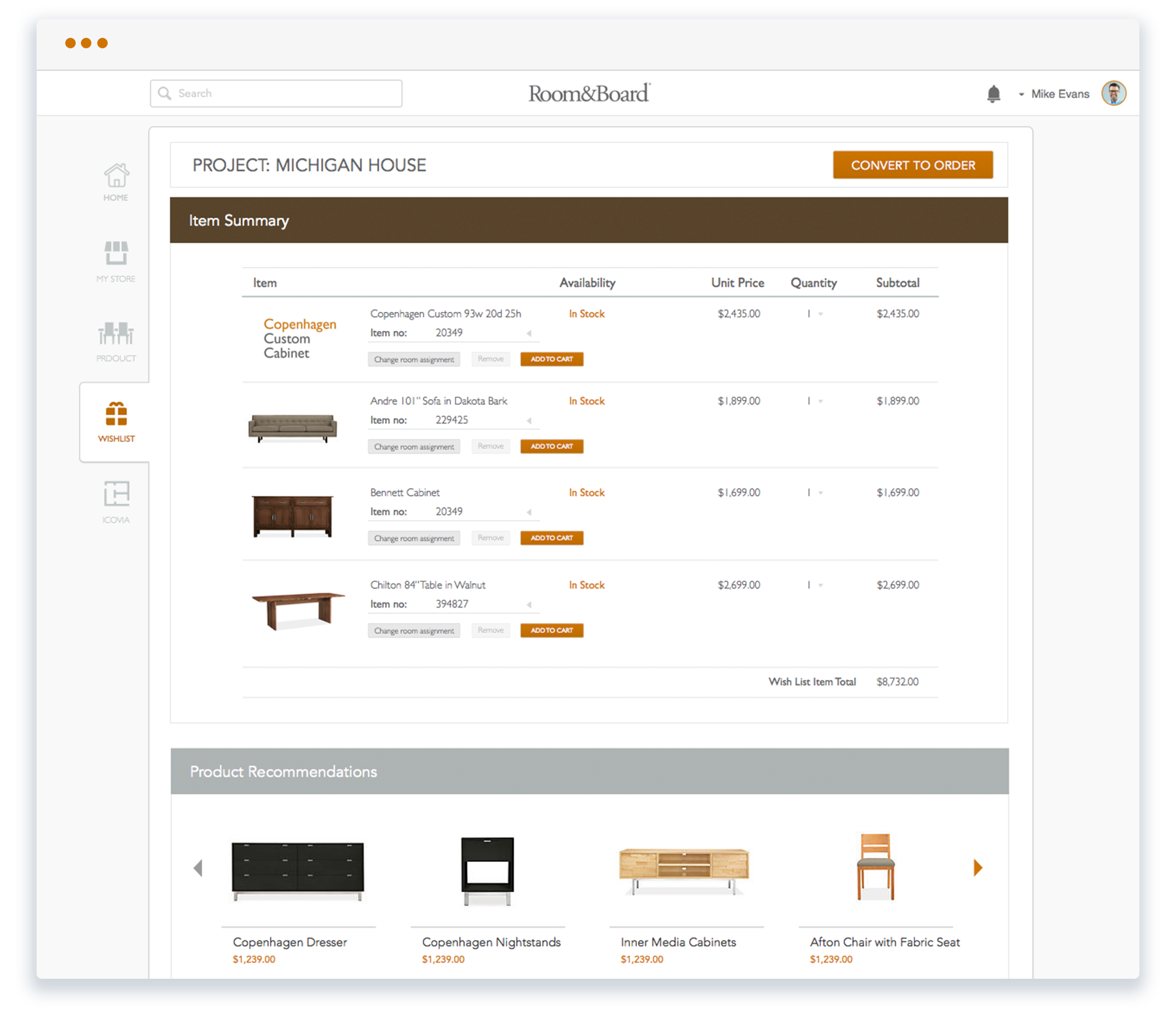Click Mike Evans profile avatar

(x=1114, y=93)
